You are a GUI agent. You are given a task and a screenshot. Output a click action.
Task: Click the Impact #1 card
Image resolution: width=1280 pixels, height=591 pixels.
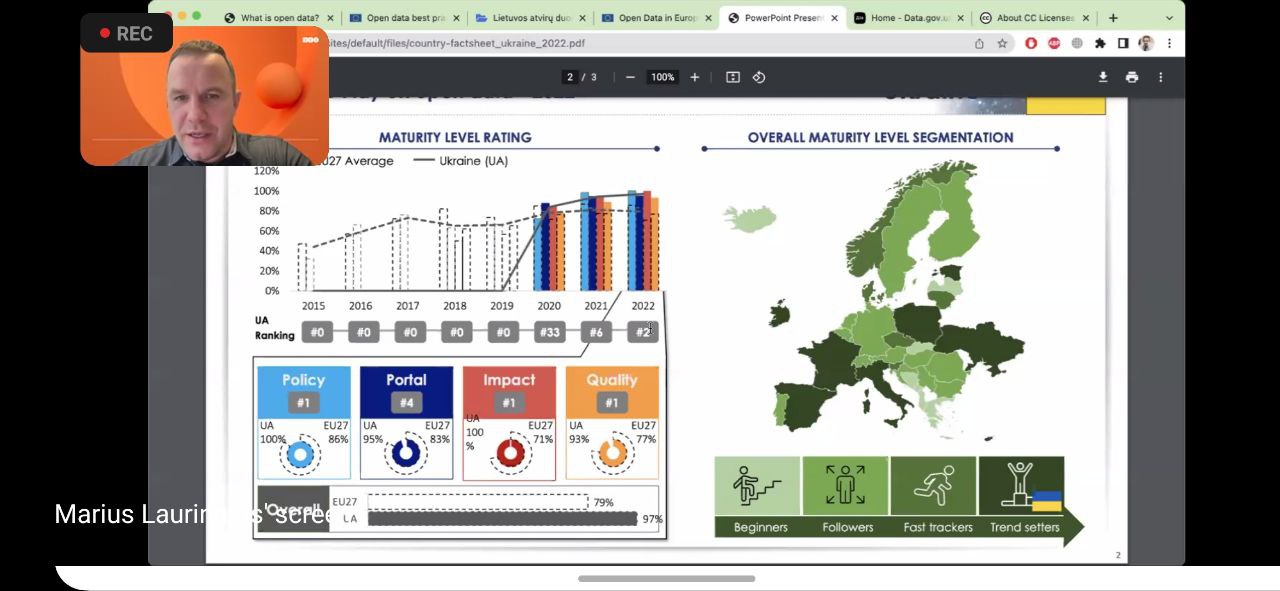pyautogui.click(x=509, y=423)
